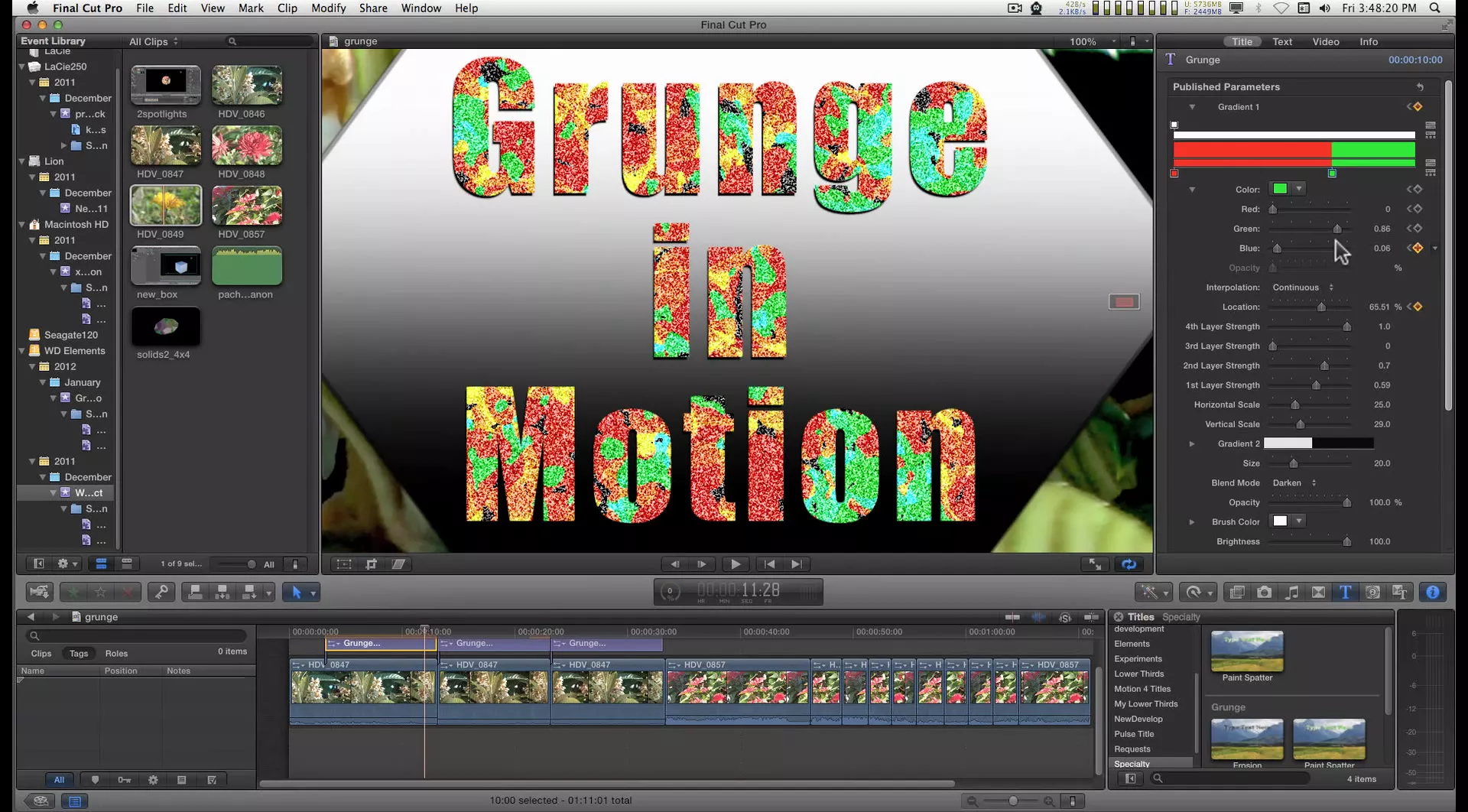Toggle audio skimming in timeline
Screen dimensions: 1468x812
click(x=1038, y=617)
